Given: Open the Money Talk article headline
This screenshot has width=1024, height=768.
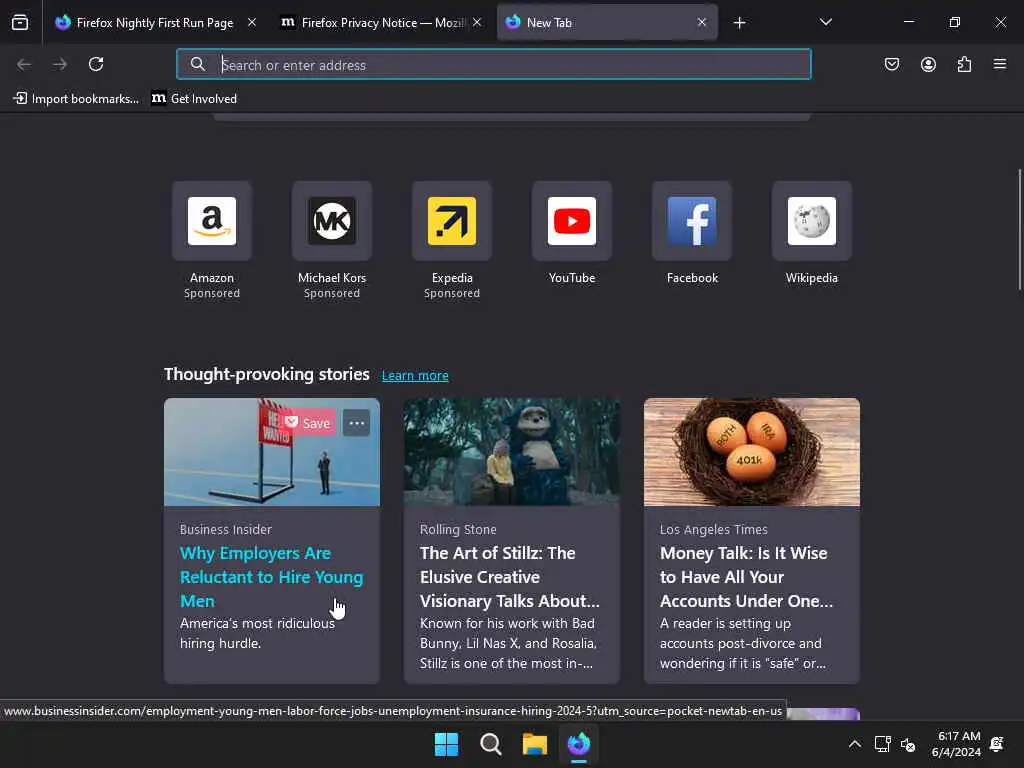Looking at the screenshot, I should pos(746,577).
